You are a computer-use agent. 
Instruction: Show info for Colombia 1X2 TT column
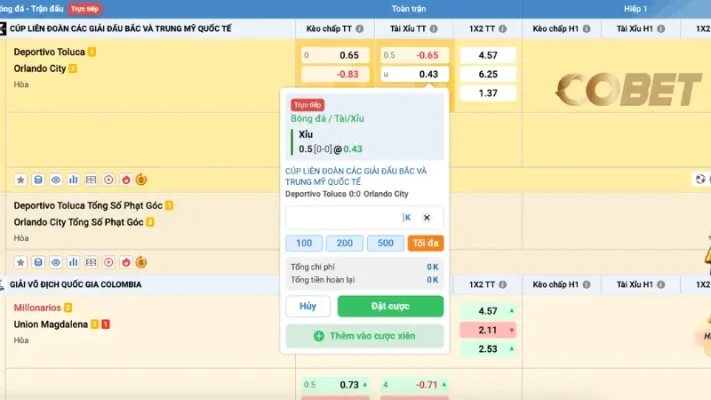[x=502, y=284]
